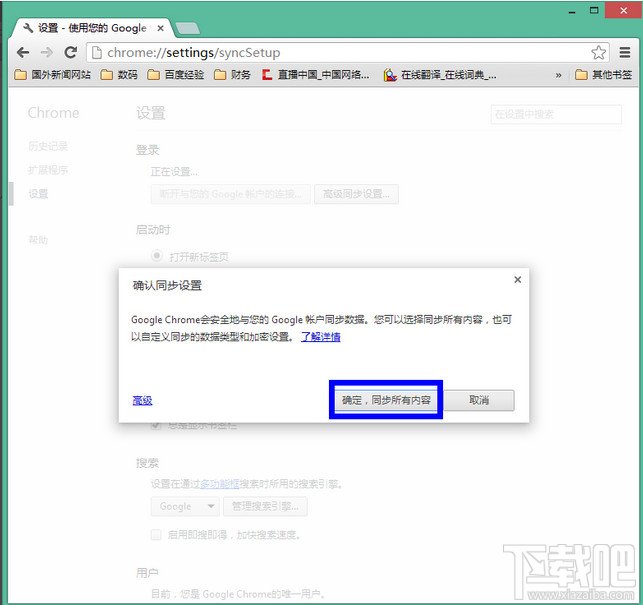
Task: Click the browser Forward arrow
Action: pos(47,53)
